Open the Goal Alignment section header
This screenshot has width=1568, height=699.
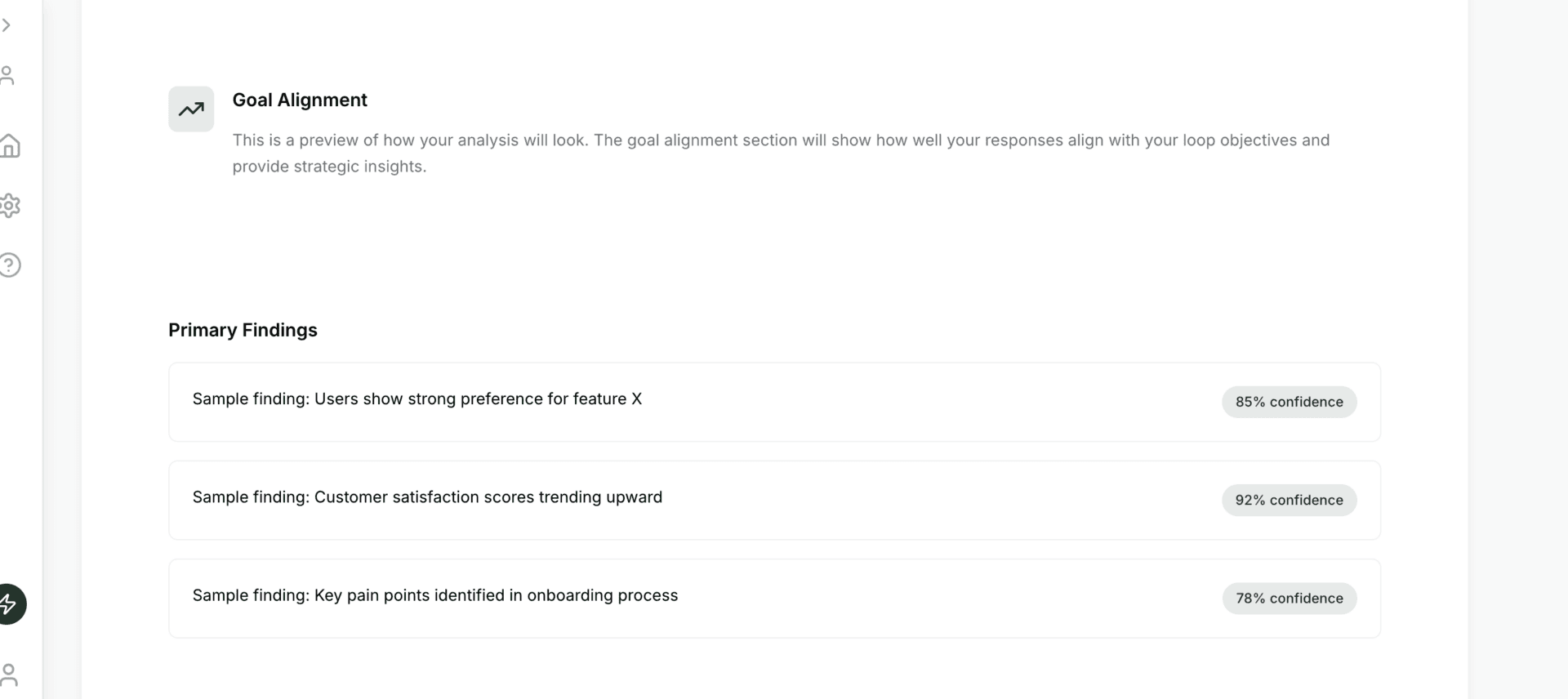click(x=300, y=100)
